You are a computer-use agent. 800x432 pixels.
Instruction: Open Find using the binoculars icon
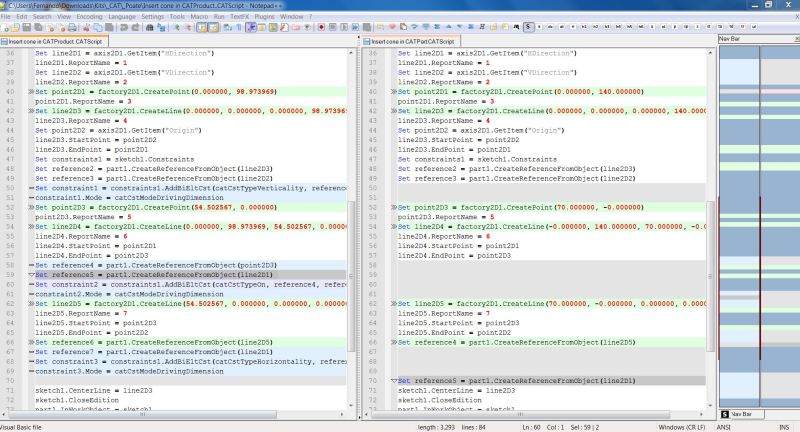(149, 27)
